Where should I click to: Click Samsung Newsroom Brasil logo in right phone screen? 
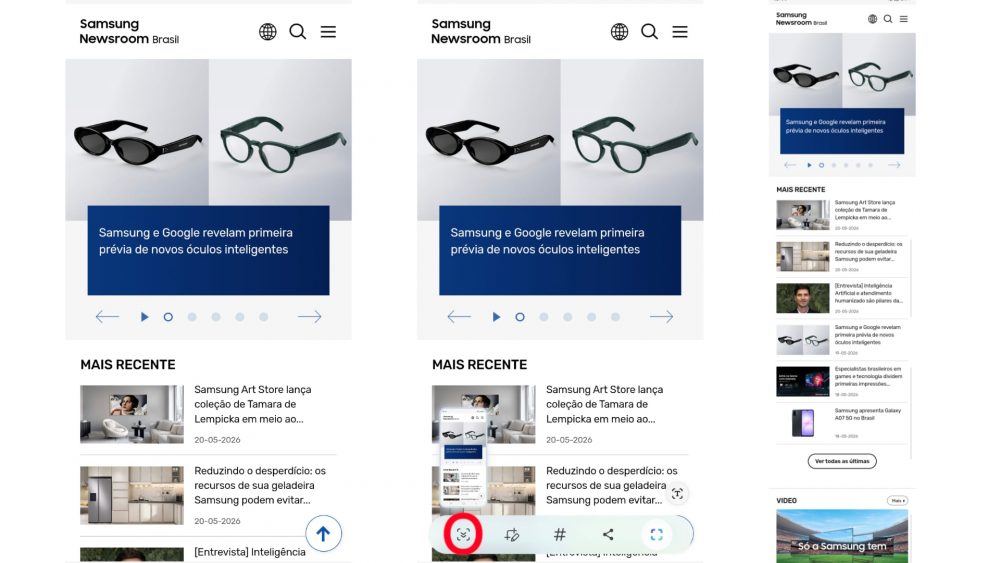[x=801, y=18]
